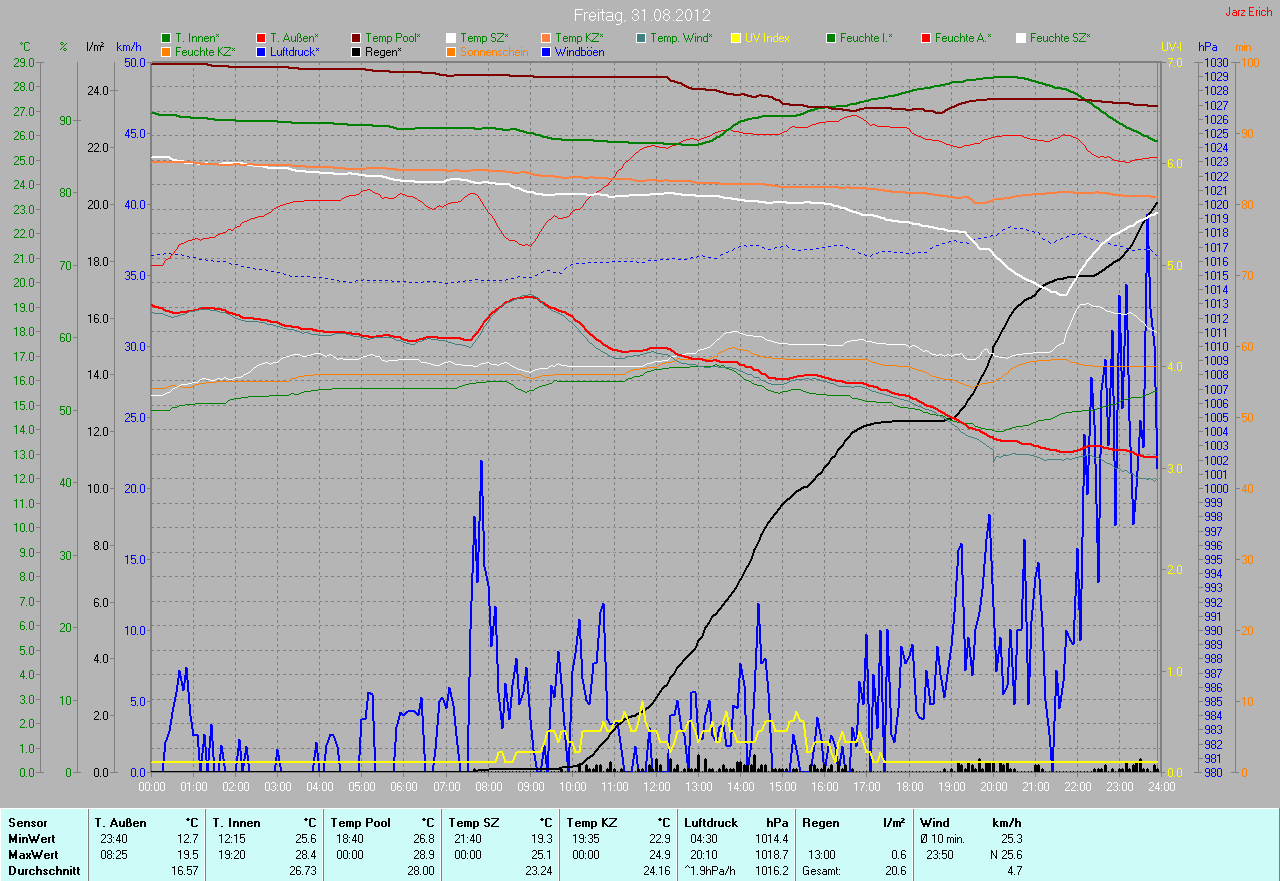The height and width of the screenshot is (881, 1280).
Task: Select the 'T. Innen*' legend label
Action: click(x=197, y=38)
